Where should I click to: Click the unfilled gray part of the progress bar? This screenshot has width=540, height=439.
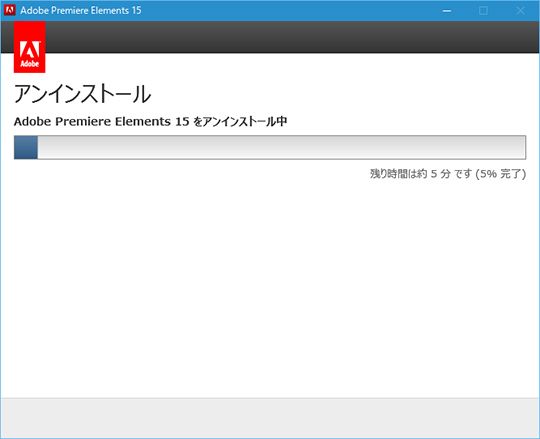[x=281, y=147]
